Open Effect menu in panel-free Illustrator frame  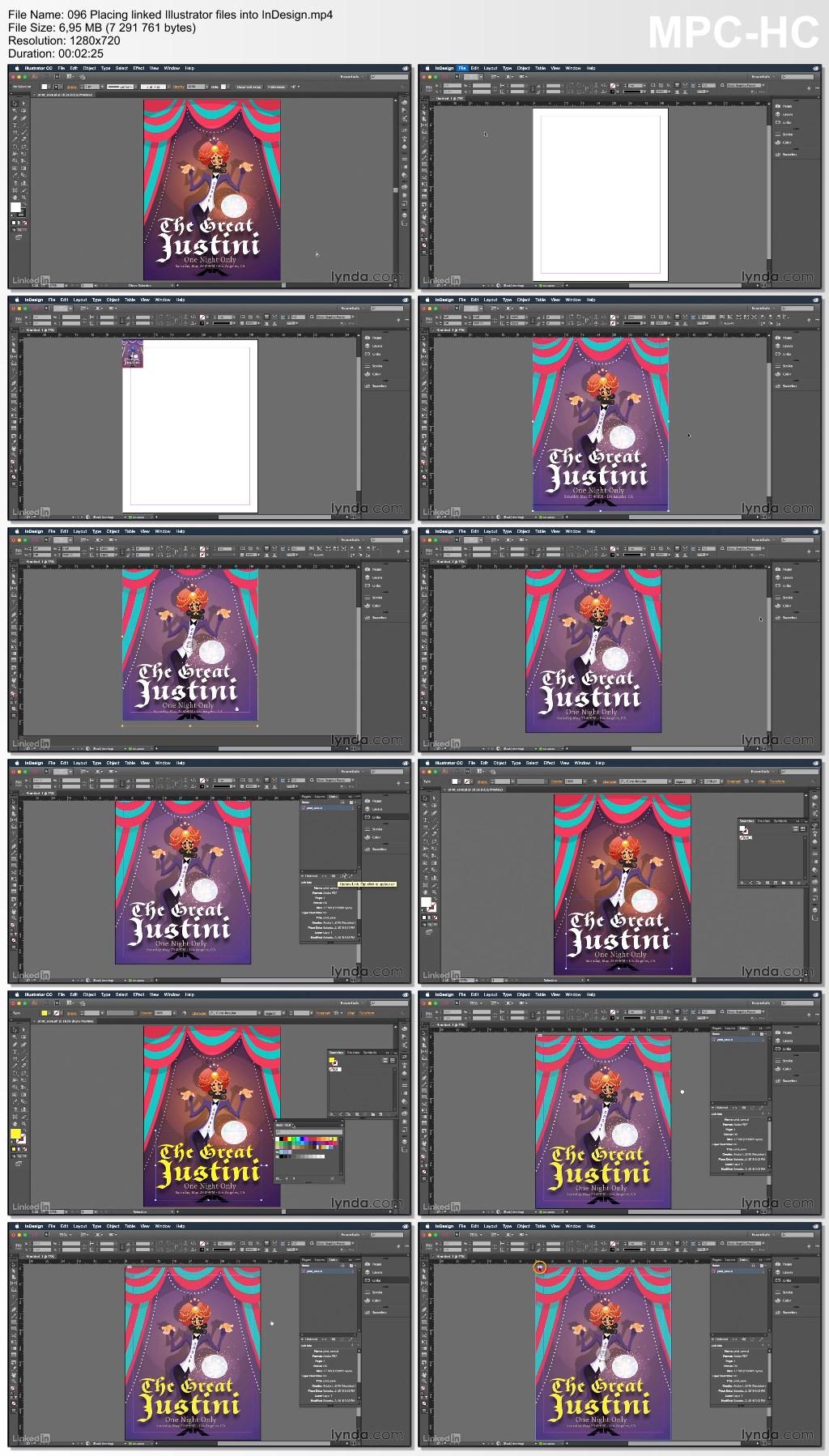point(138,68)
